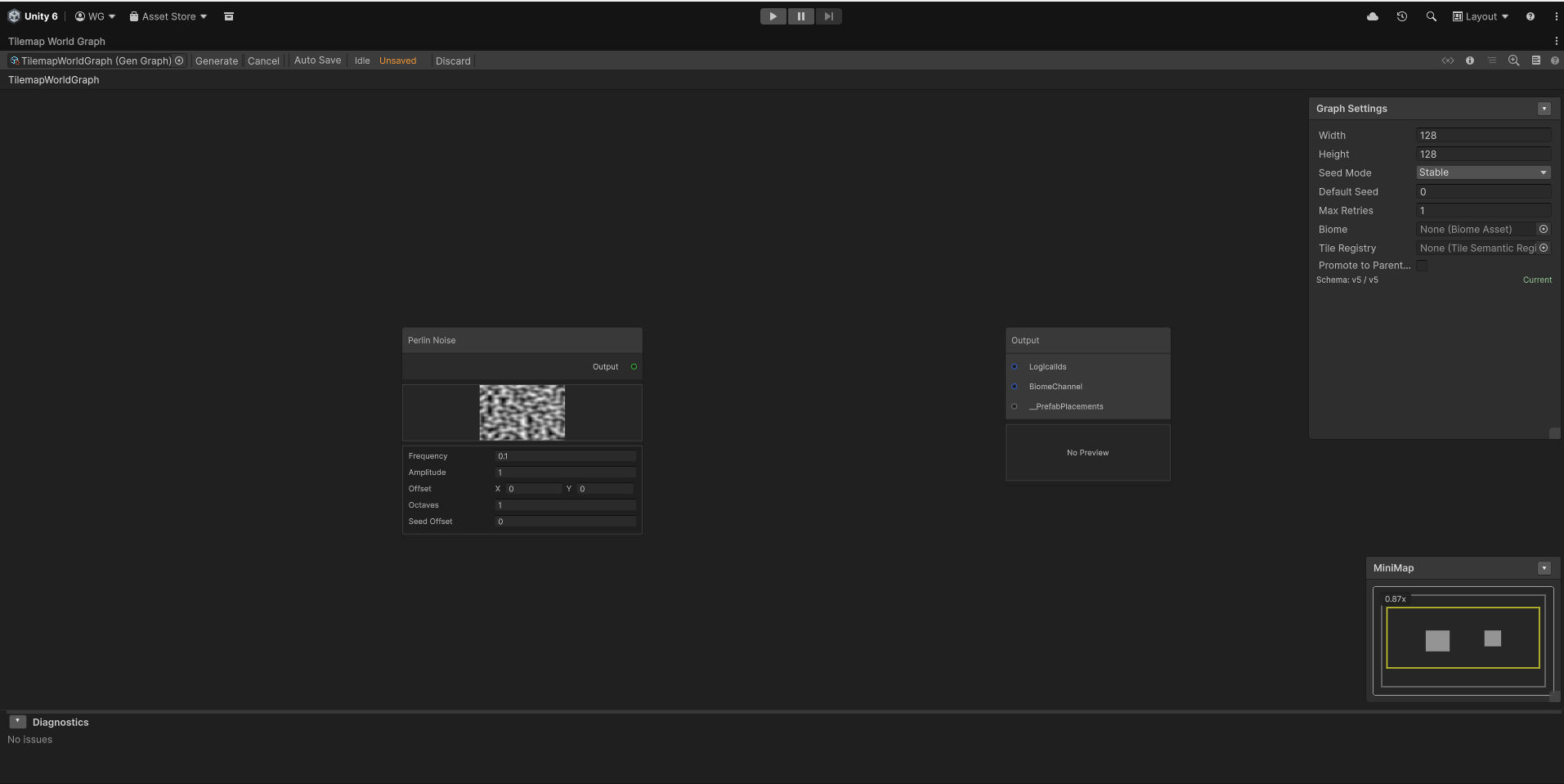Viewport: 1564px width, 784px height.
Task: Collapse the Graph Settings panel
Action: coord(1544,109)
